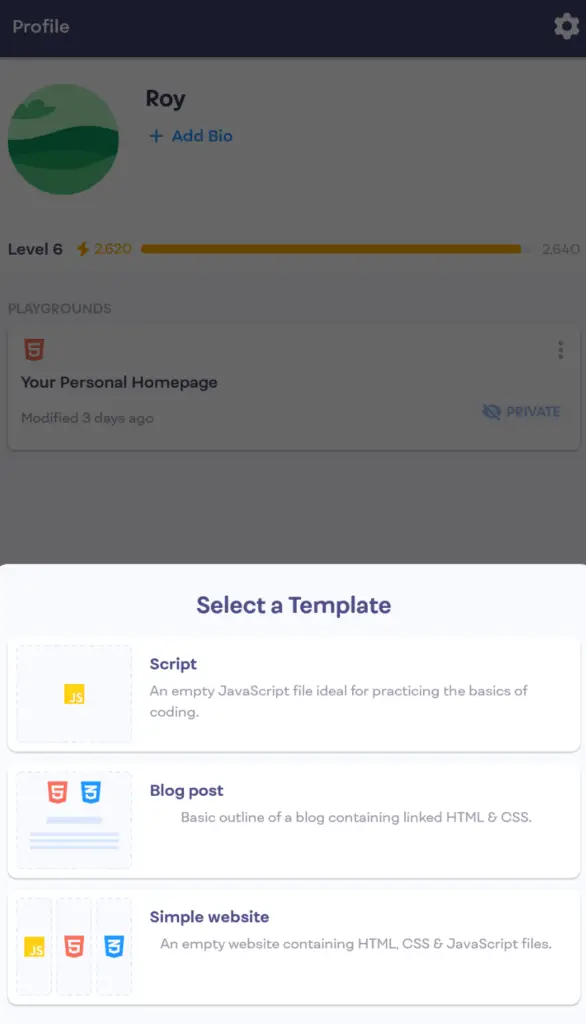Screen dimensions: 586x1024
Task: Click the JS icon in Script template
Action: coord(74,694)
